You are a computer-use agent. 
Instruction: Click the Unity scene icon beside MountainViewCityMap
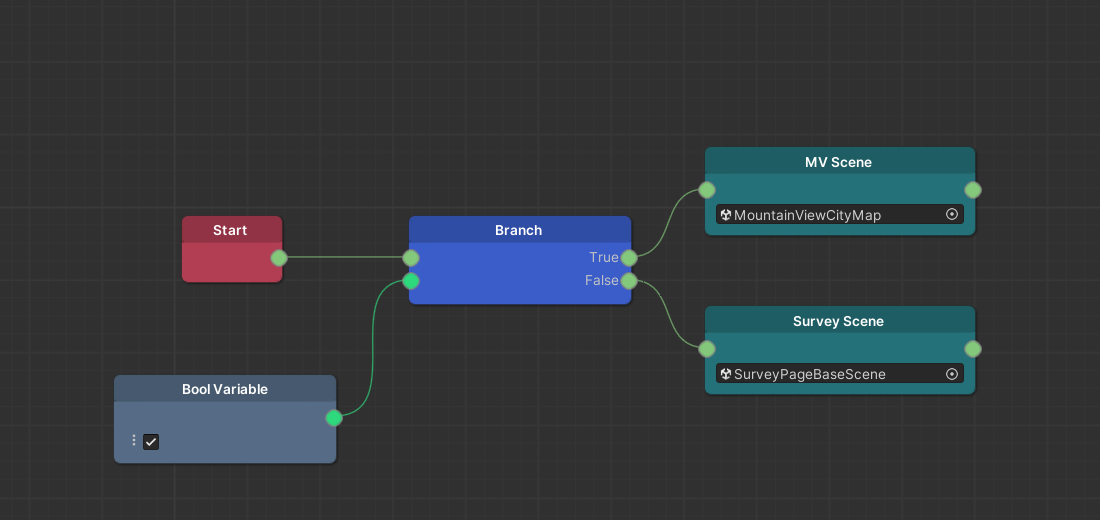(725, 215)
